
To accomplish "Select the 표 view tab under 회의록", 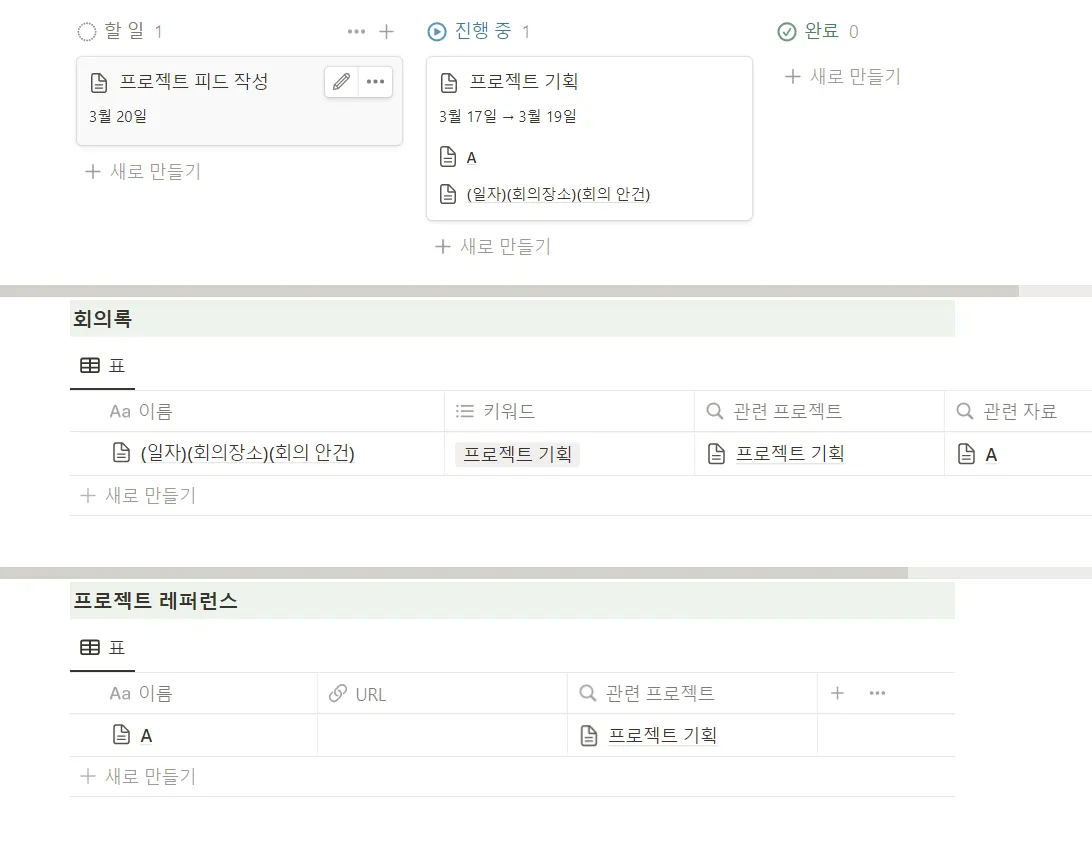I will coord(102,366).
